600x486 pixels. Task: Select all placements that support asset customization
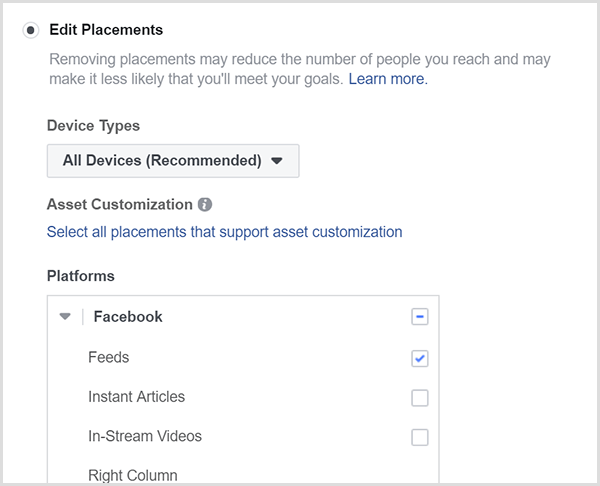click(224, 232)
